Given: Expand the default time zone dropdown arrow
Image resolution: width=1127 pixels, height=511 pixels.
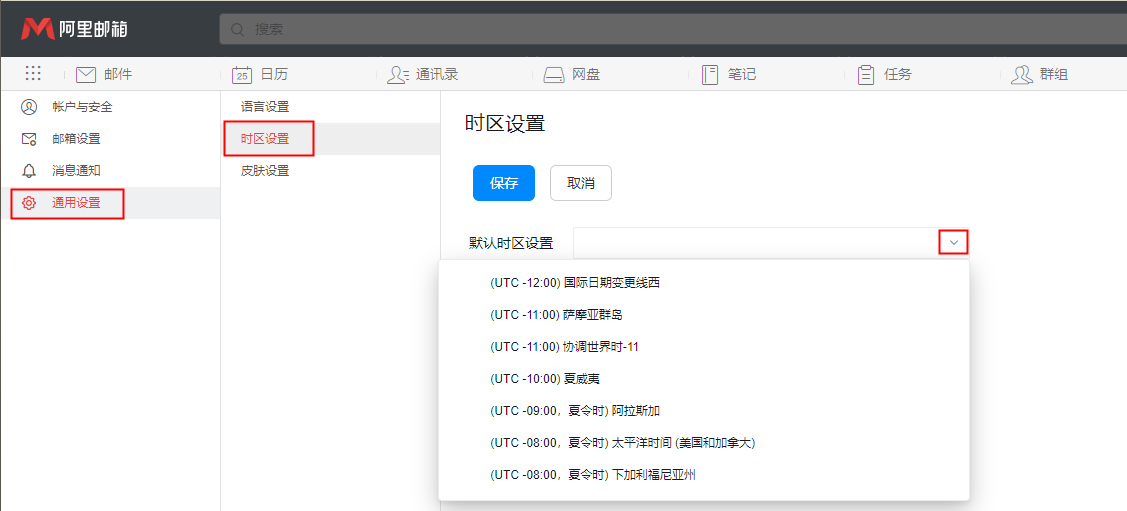Looking at the screenshot, I should pos(954,242).
